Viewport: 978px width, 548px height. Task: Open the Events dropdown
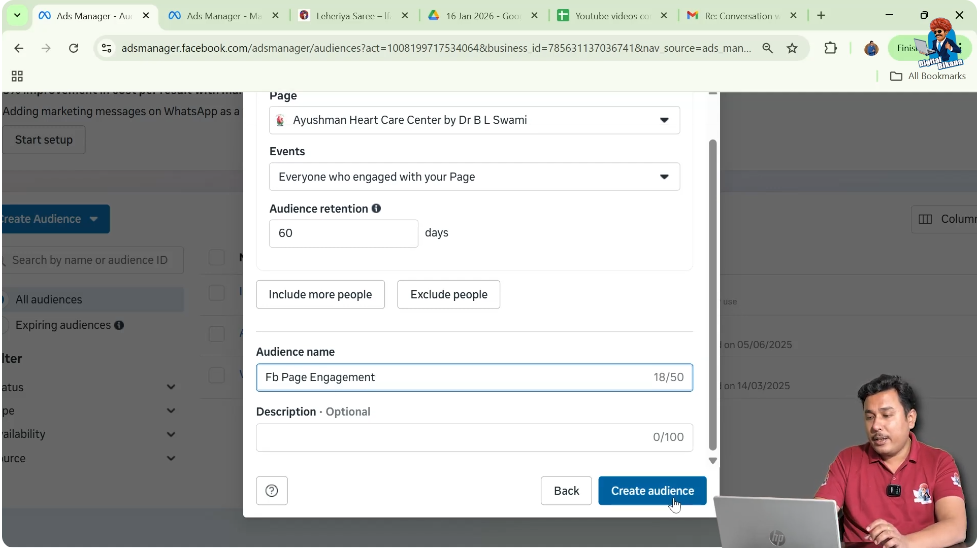tap(474, 177)
